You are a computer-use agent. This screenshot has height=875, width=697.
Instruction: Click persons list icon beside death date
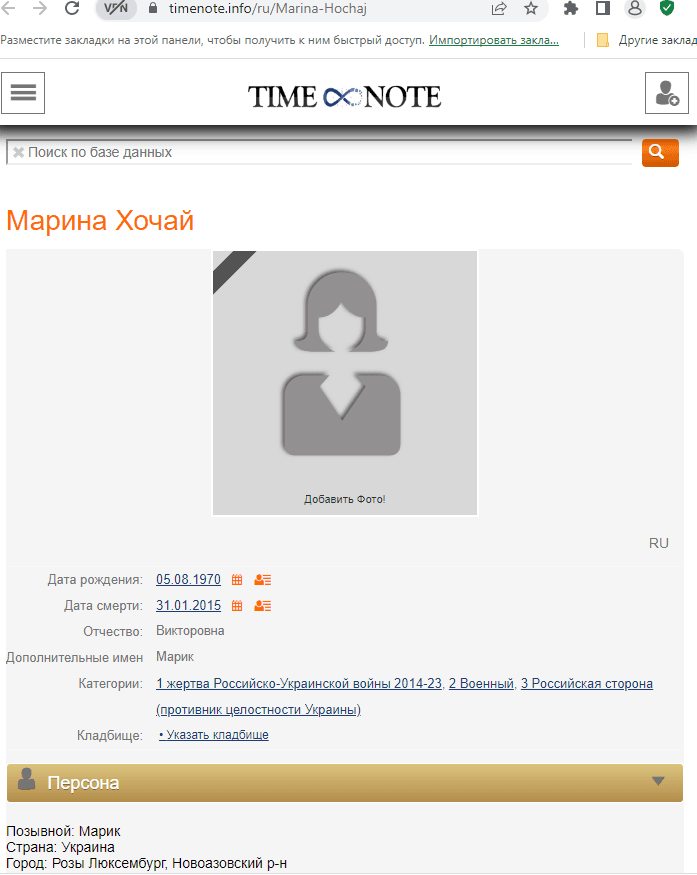[262, 605]
